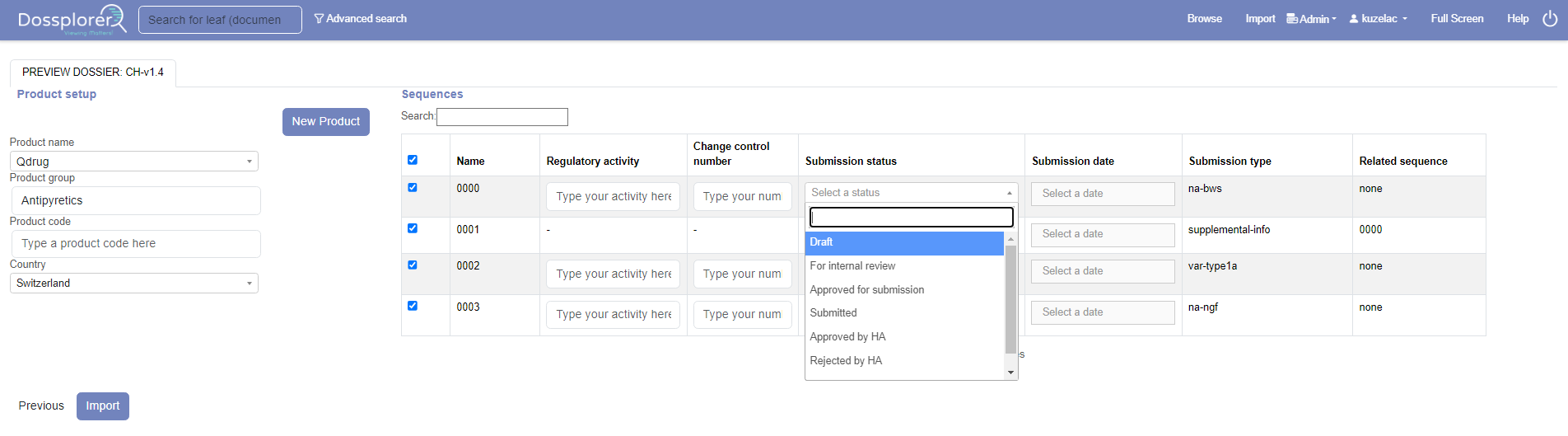Open the kuzelac user menu
The width and height of the screenshot is (1568, 436).
[x=1379, y=19]
